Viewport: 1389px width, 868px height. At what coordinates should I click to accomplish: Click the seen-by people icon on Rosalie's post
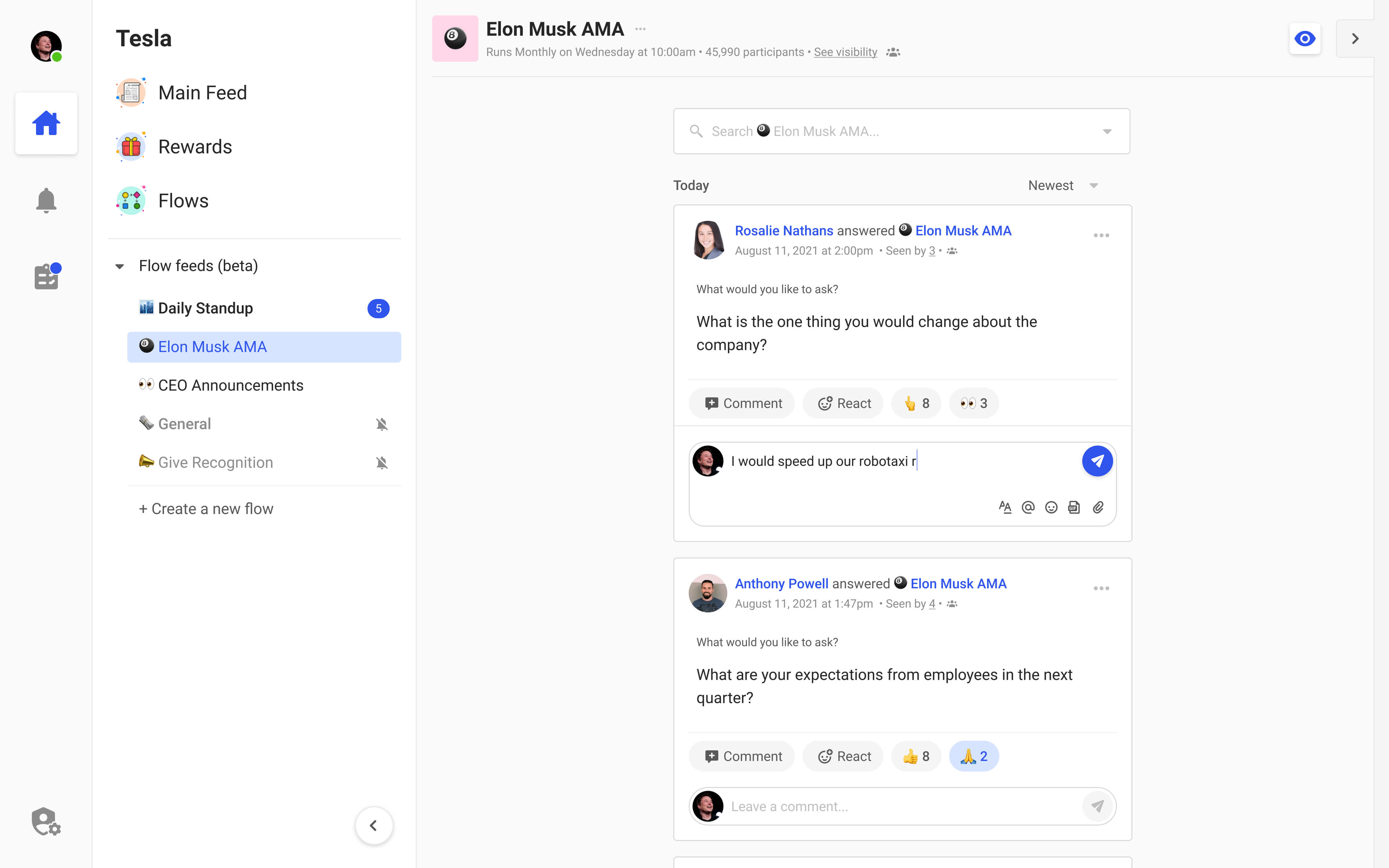coord(952,251)
